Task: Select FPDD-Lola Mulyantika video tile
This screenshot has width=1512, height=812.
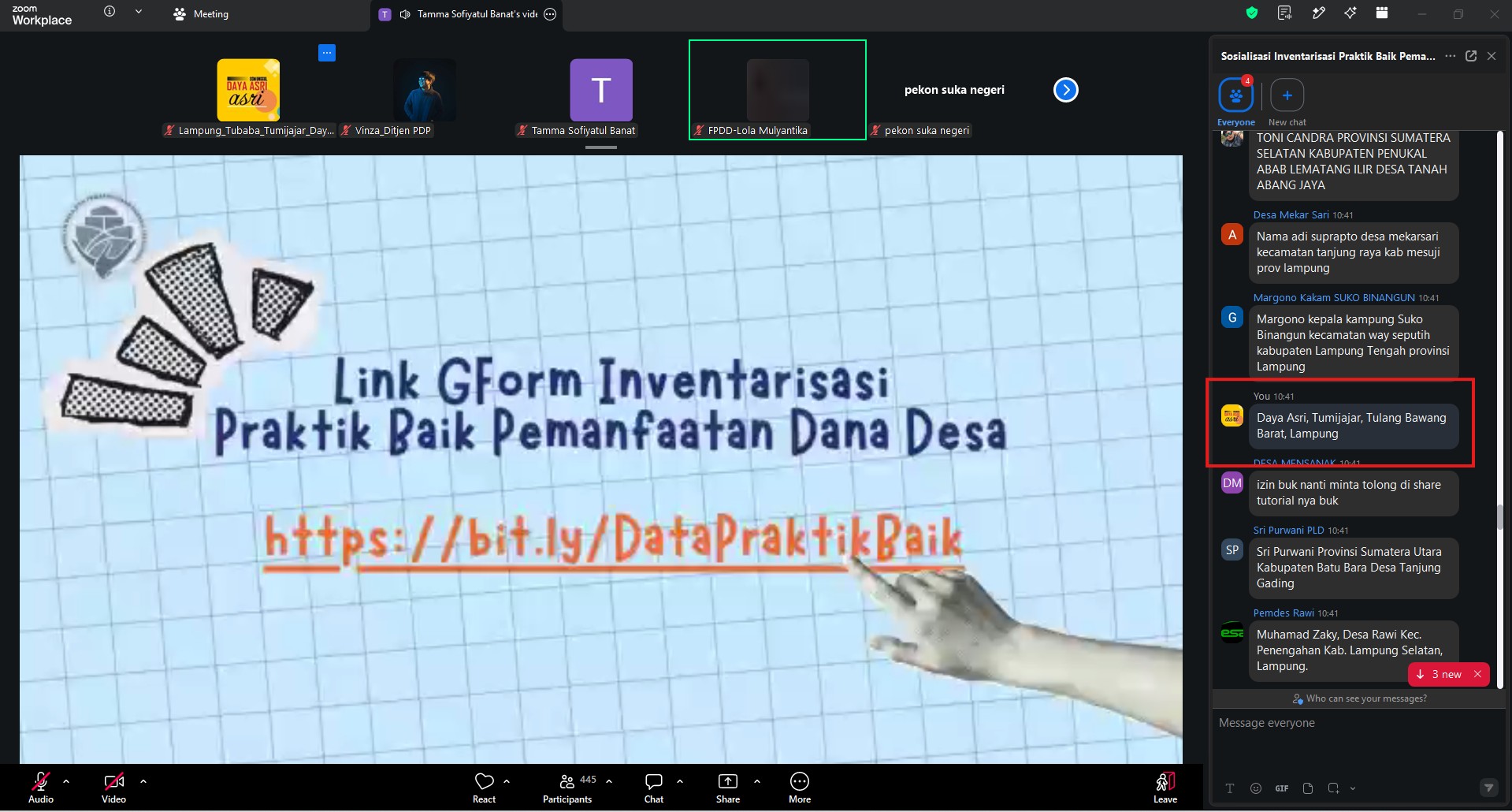Action: click(778, 90)
